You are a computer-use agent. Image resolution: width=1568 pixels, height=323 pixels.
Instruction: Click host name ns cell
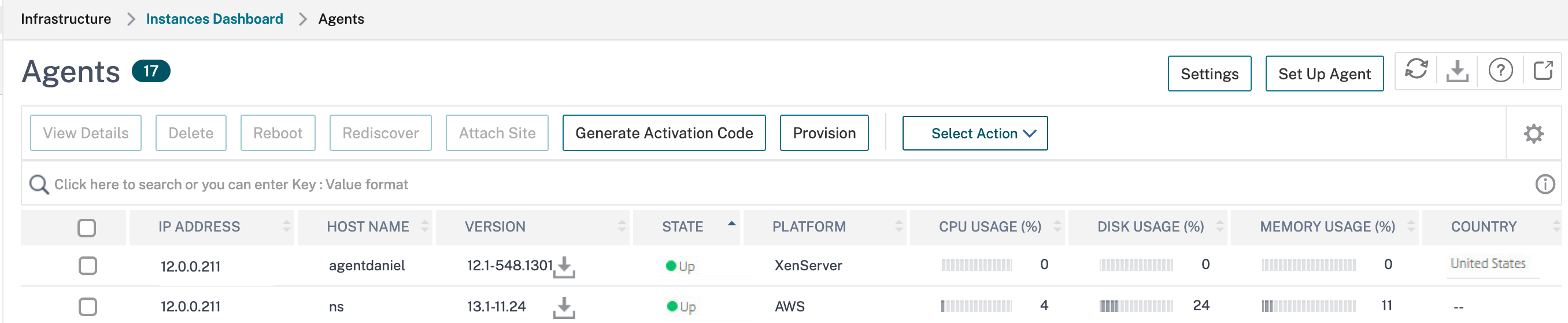pos(336,307)
